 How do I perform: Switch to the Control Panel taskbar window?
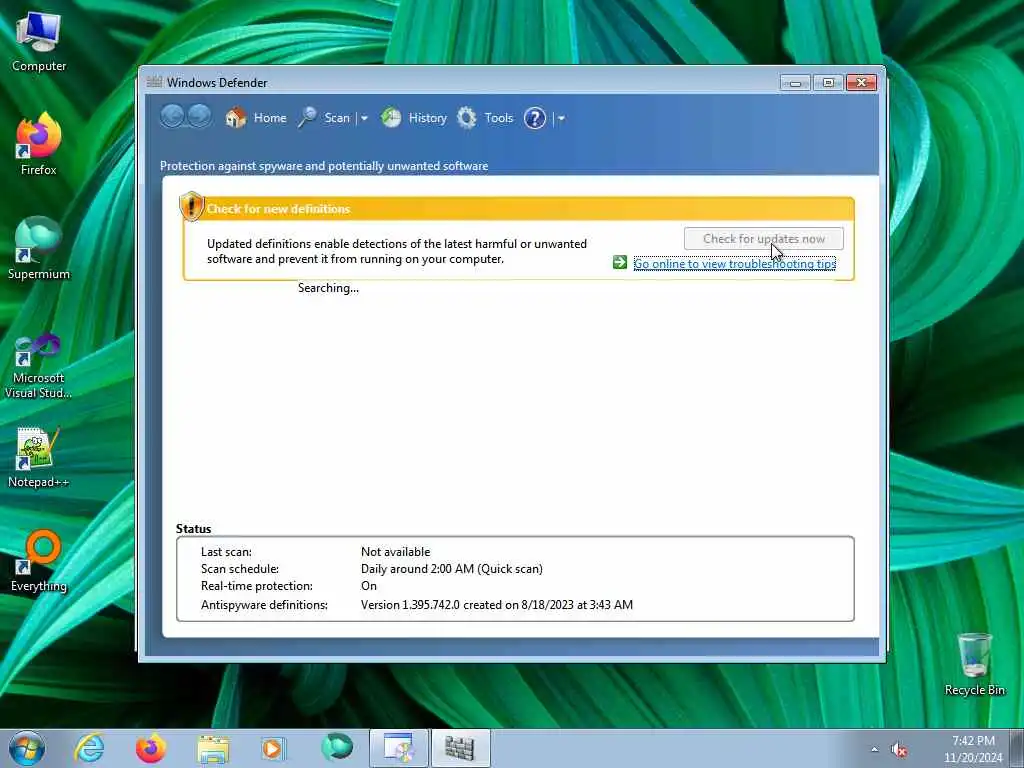click(399, 748)
